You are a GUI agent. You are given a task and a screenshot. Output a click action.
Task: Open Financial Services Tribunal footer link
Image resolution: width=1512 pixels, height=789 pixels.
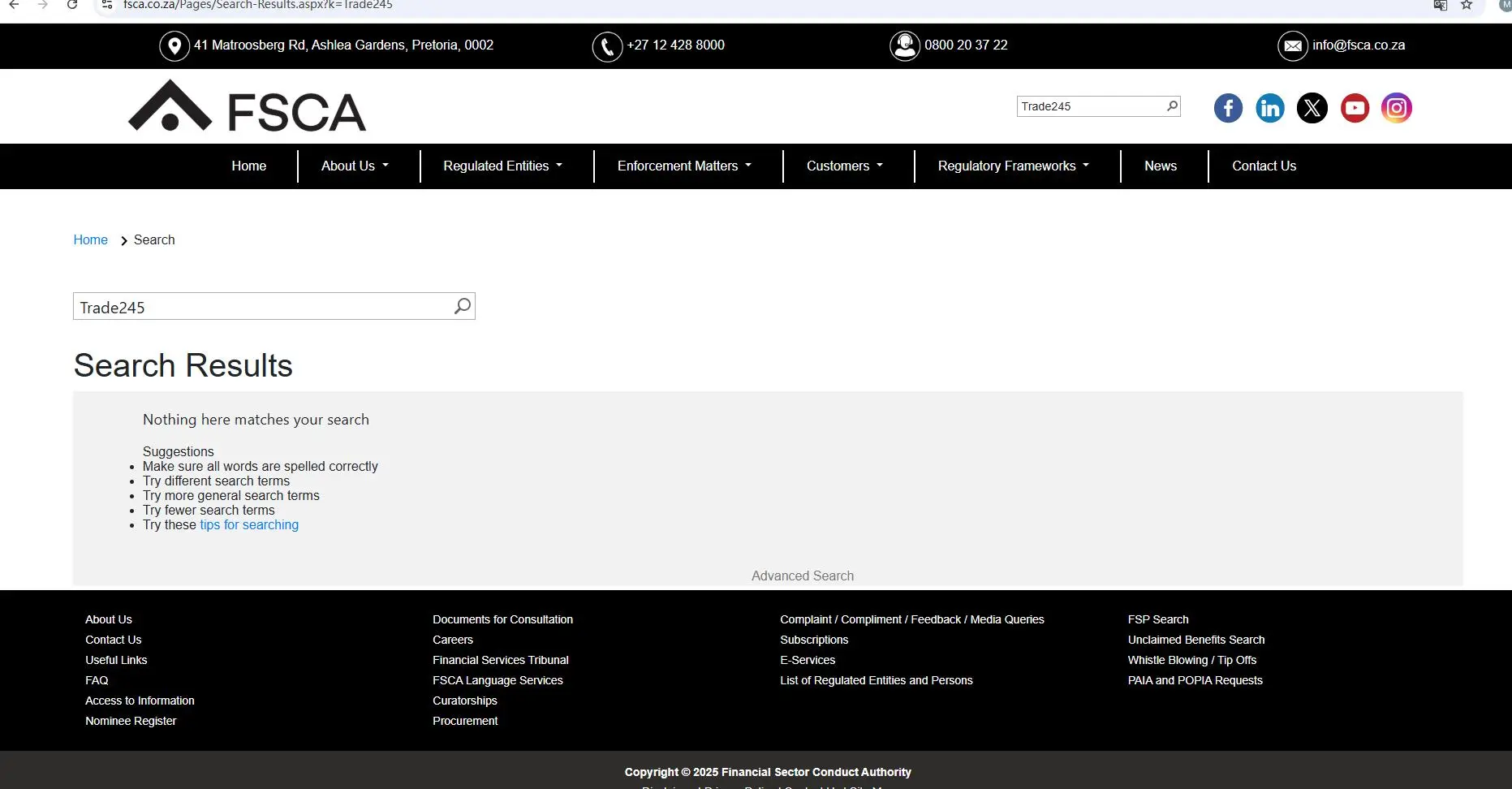(501, 660)
